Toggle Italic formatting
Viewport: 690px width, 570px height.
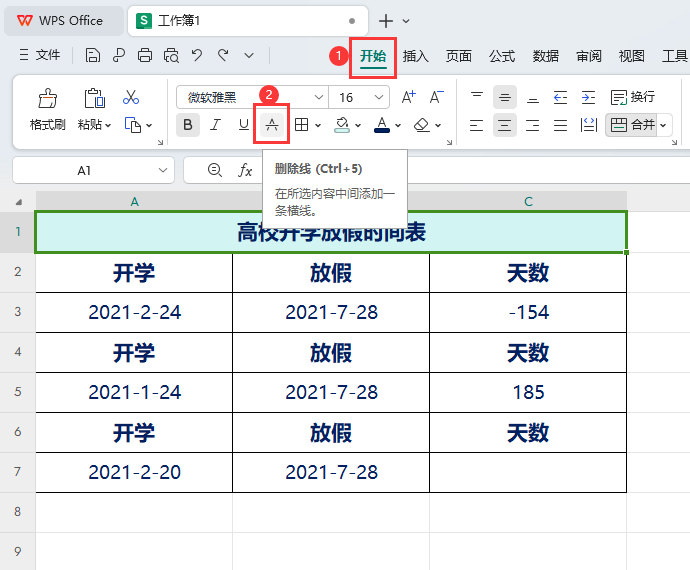tap(215, 125)
